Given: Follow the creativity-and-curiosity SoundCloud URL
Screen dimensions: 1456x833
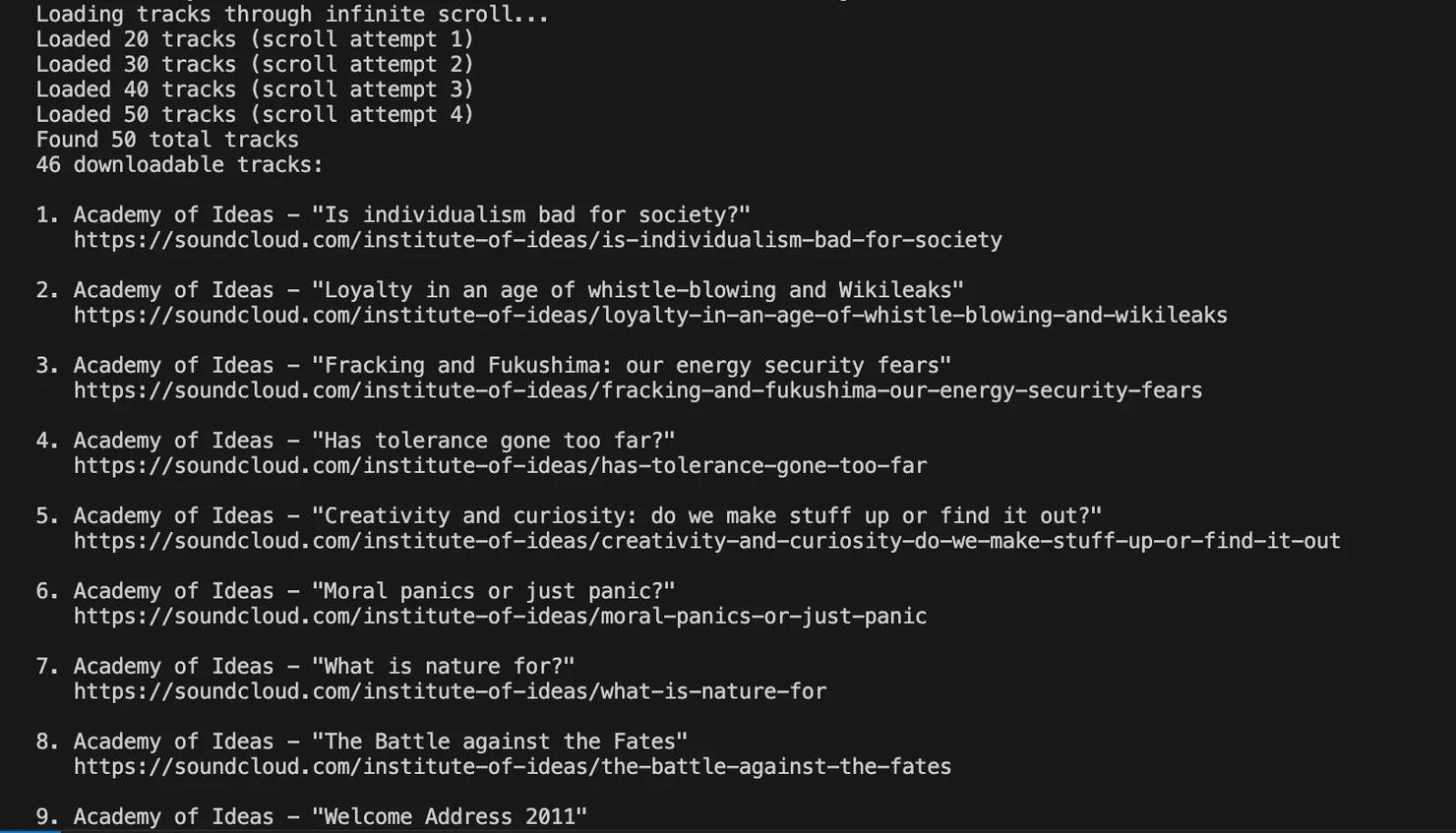Looking at the screenshot, I should click(x=706, y=542).
